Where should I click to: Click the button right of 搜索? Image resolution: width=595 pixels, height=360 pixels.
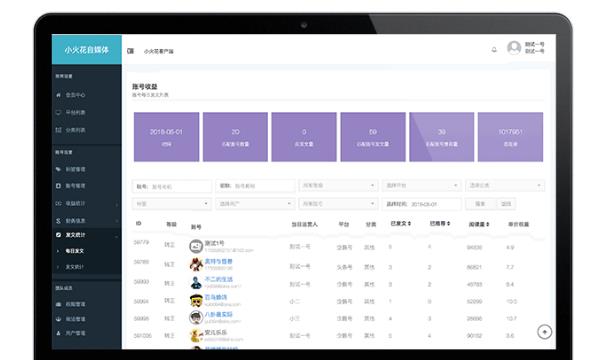(506, 204)
